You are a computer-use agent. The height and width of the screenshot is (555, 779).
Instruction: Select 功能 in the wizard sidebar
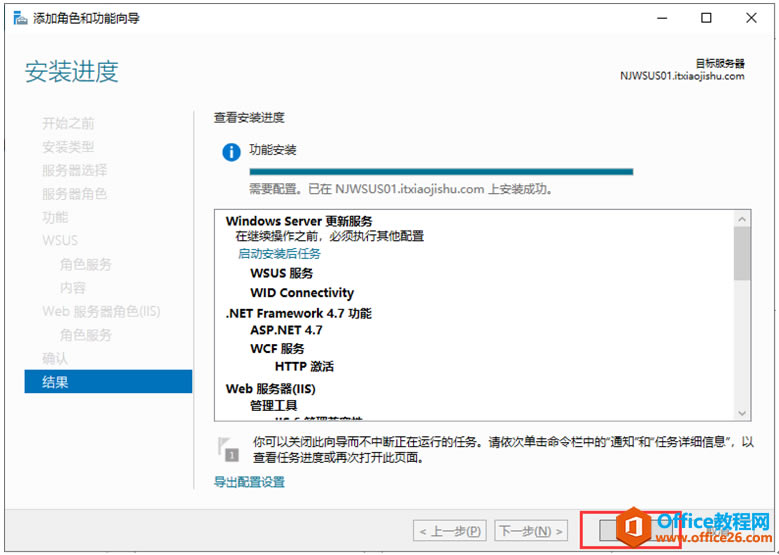click(x=55, y=217)
